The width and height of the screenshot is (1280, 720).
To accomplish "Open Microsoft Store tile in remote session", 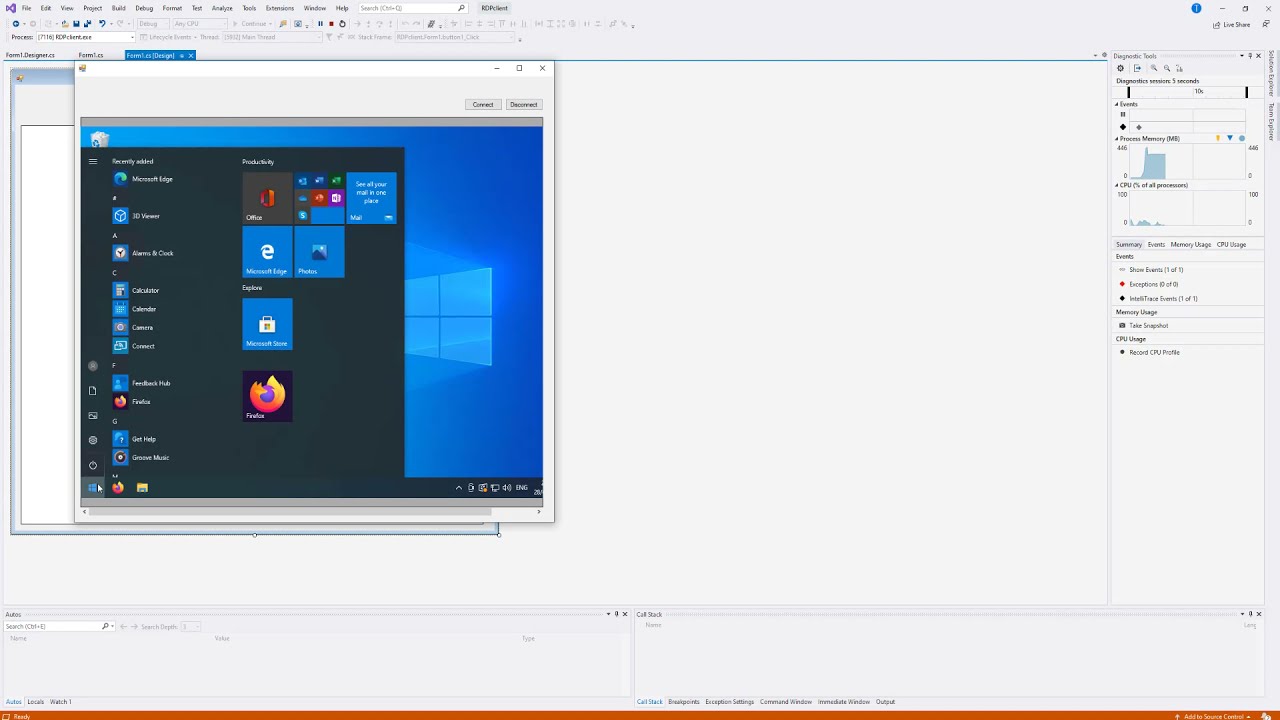I will coord(267,324).
